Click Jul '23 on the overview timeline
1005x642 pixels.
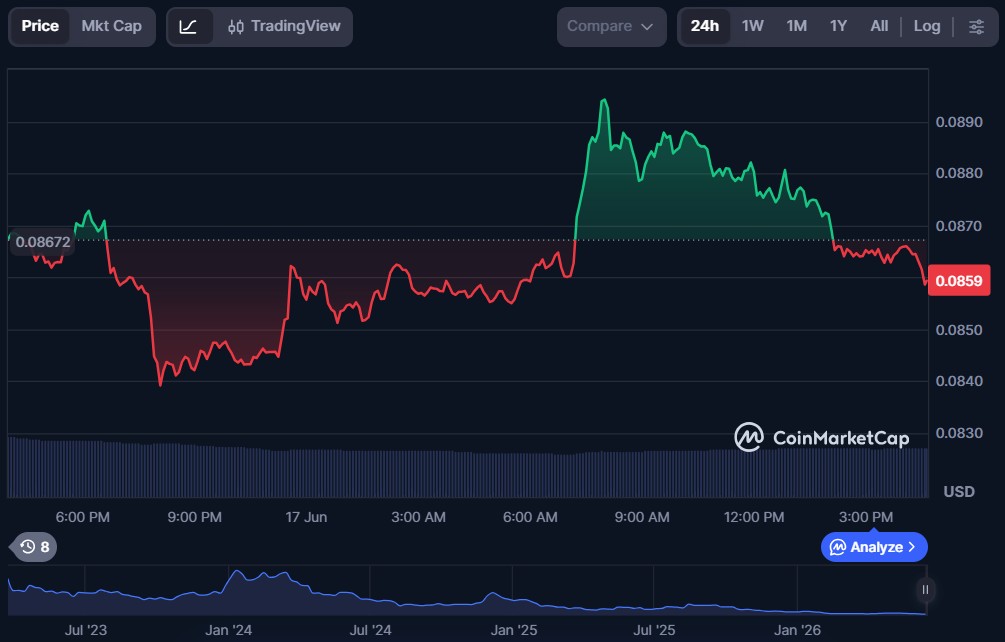(x=86, y=630)
